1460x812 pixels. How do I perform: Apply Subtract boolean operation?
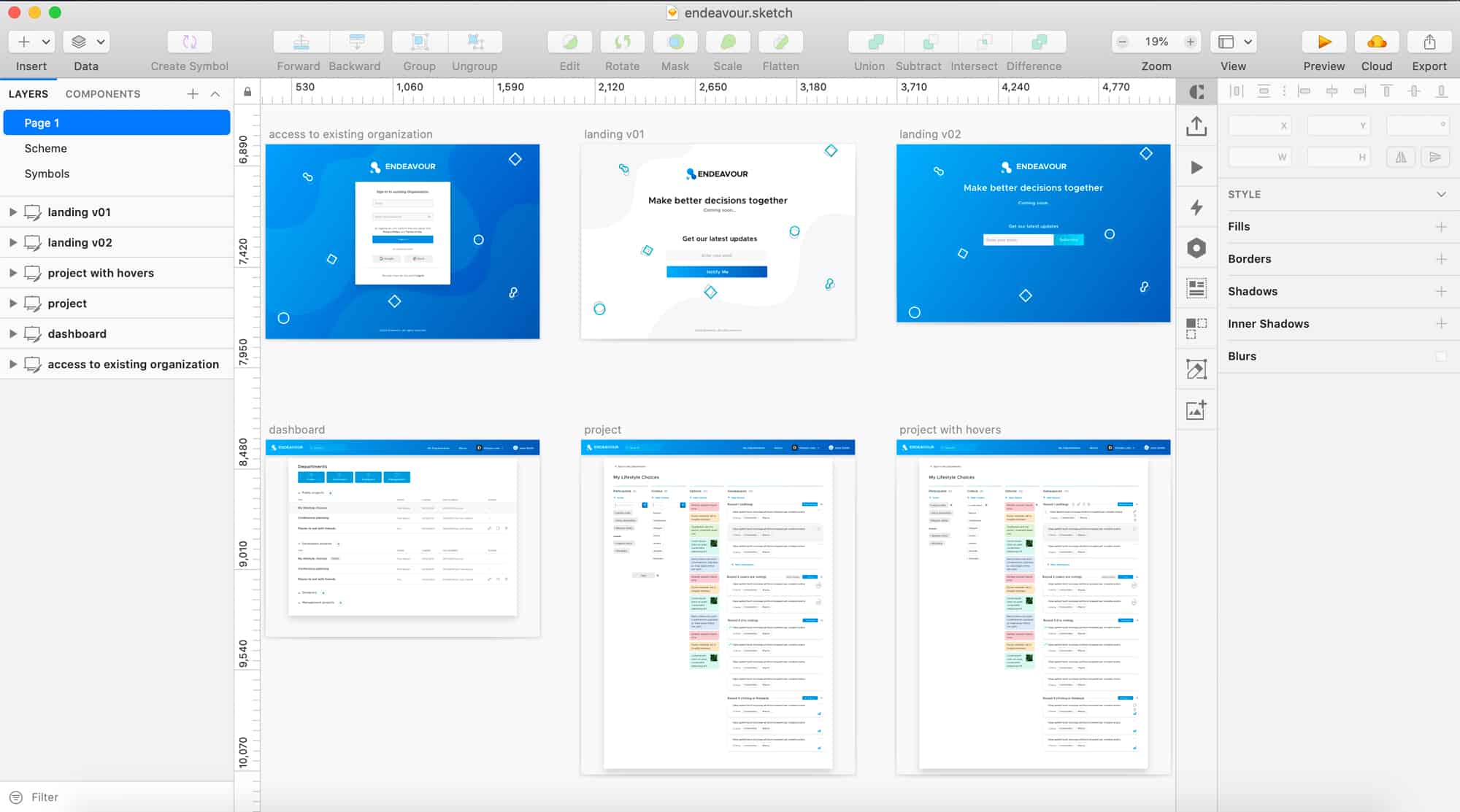(931, 42)
